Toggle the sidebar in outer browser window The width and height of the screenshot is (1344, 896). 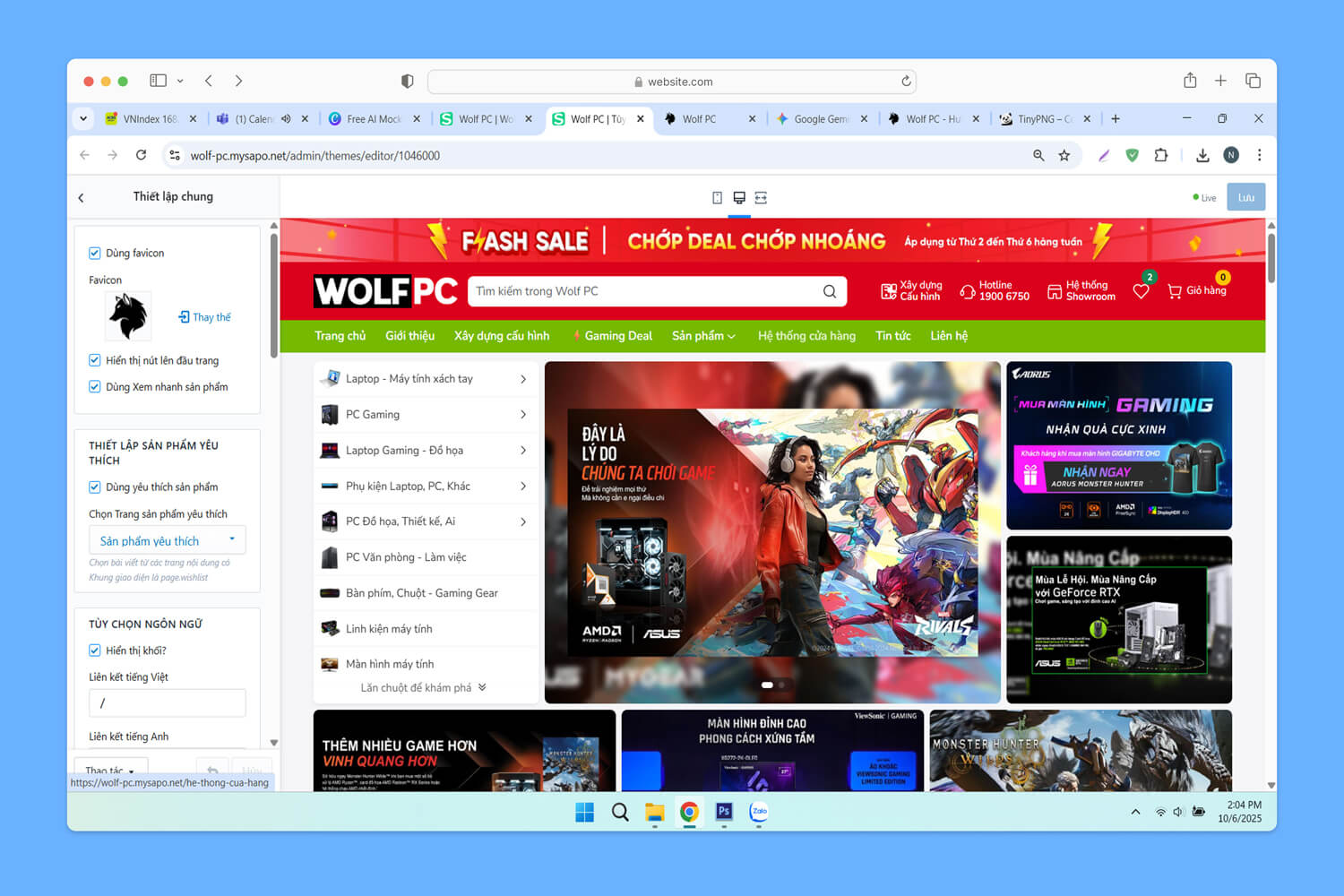click(159, 81)
